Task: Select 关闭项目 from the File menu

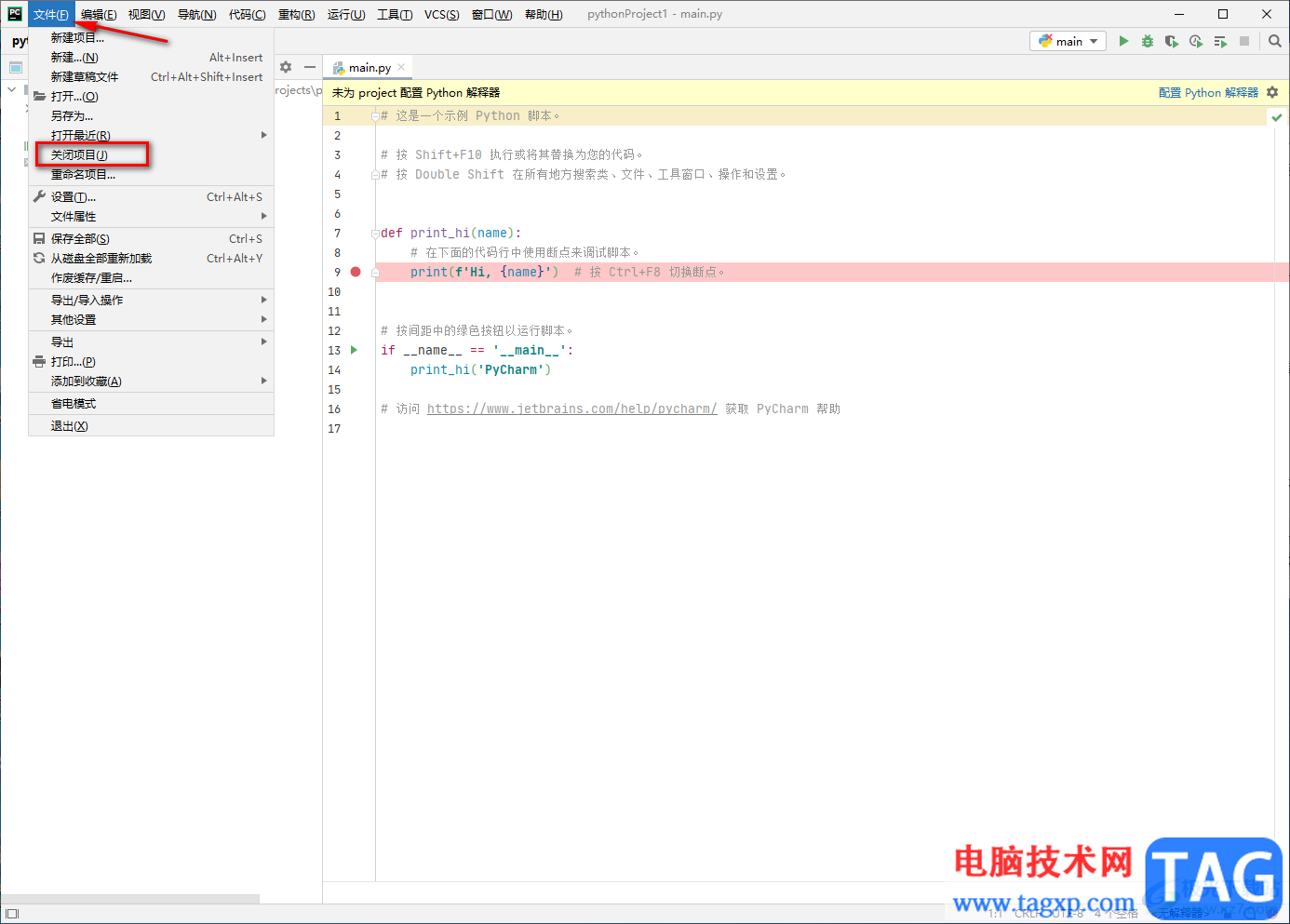Action: coord(79,155)
